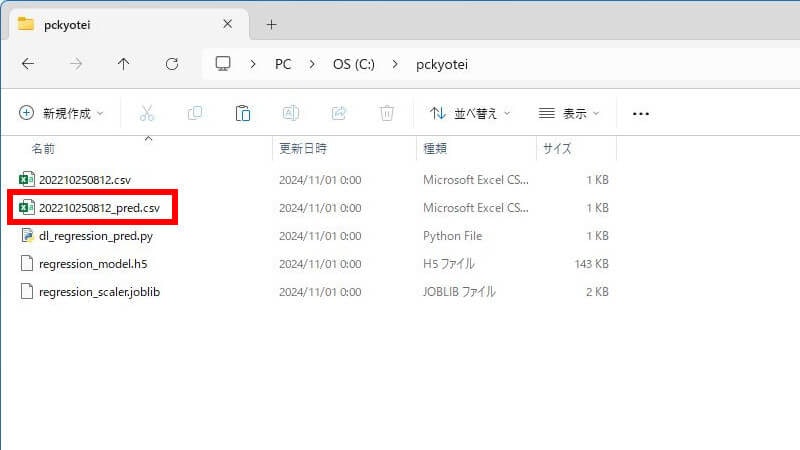Expand chevron after the monitor icon

pyautogui.click(x=253, y=64)
